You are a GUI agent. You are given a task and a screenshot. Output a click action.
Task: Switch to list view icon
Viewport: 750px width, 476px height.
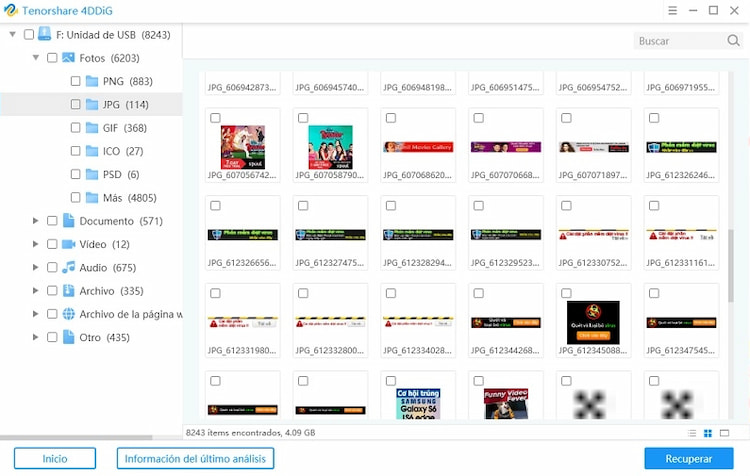(692, 433)
